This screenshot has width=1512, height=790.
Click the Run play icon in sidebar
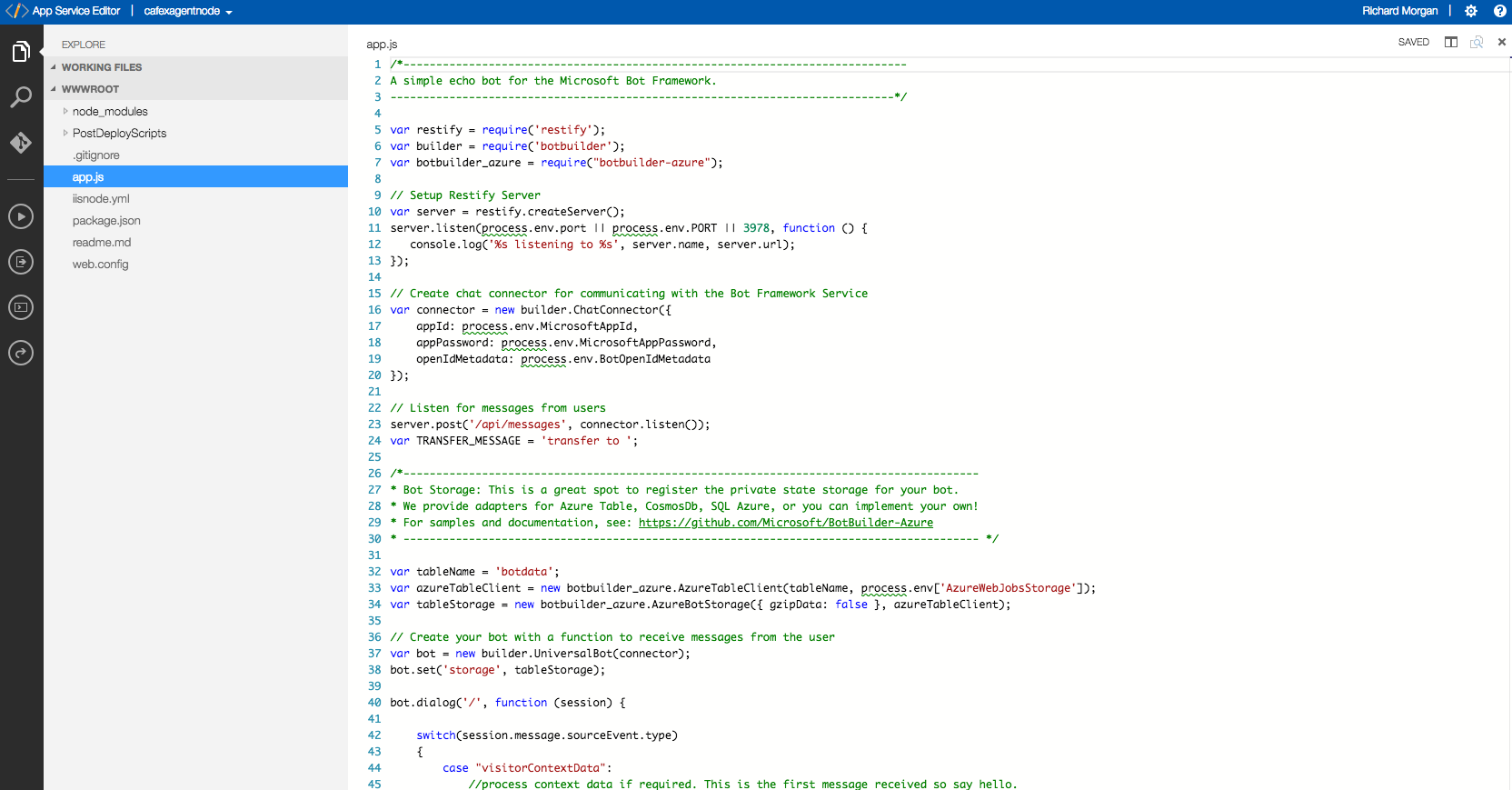pos(21,216)
